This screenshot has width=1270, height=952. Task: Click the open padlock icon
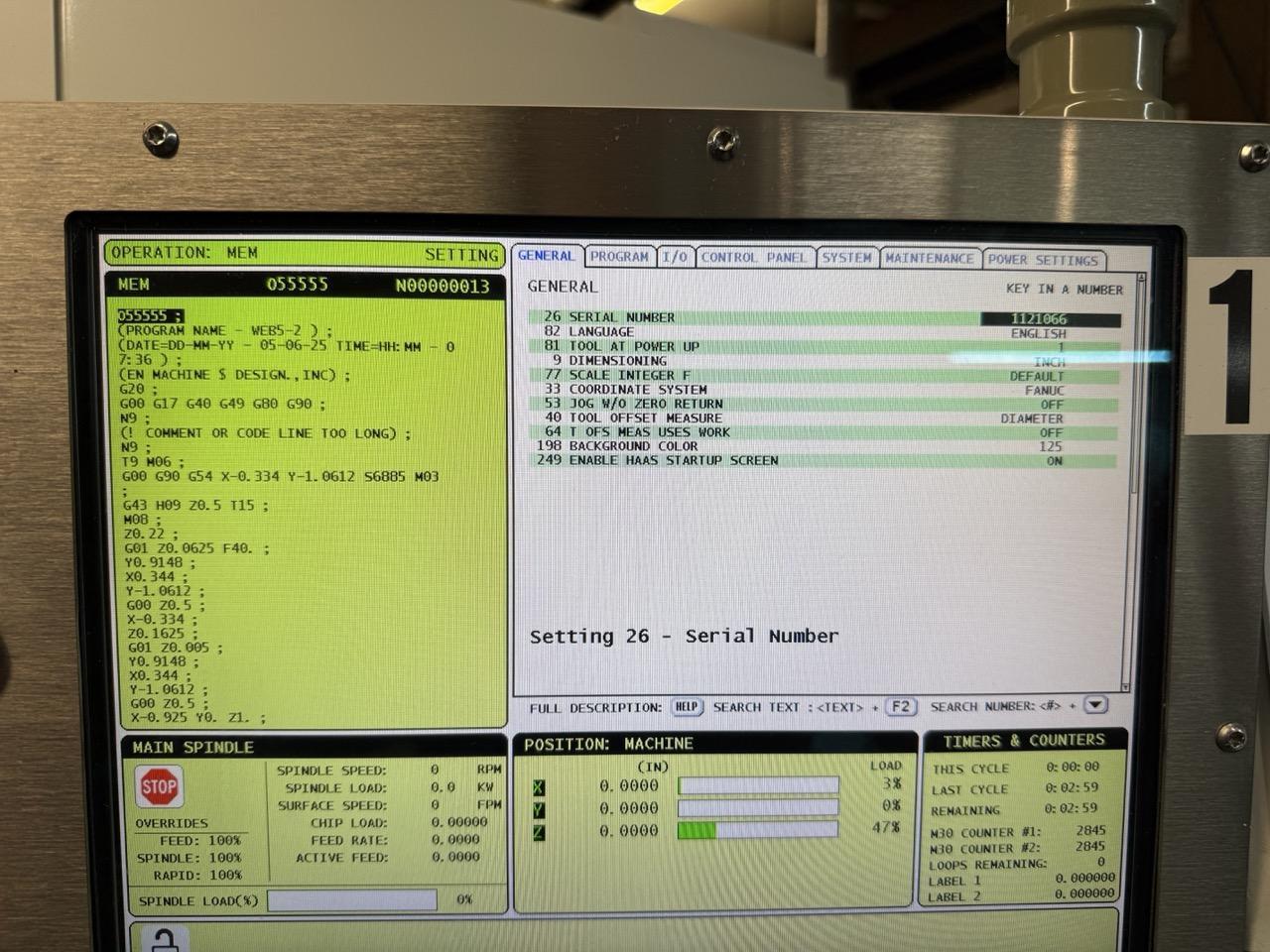(x=165, y=938)
